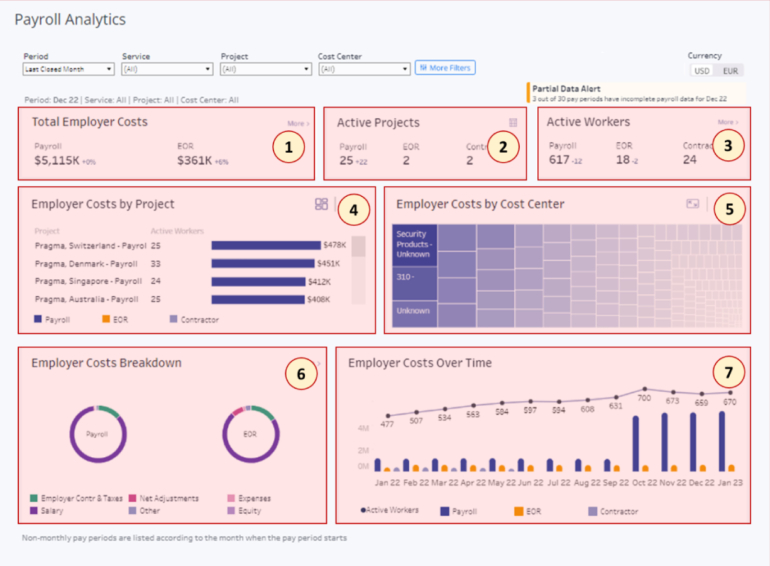This screenshot has height=566, width=770.
Task: Open the Service filter dropdown
Action: coord(166,69)
